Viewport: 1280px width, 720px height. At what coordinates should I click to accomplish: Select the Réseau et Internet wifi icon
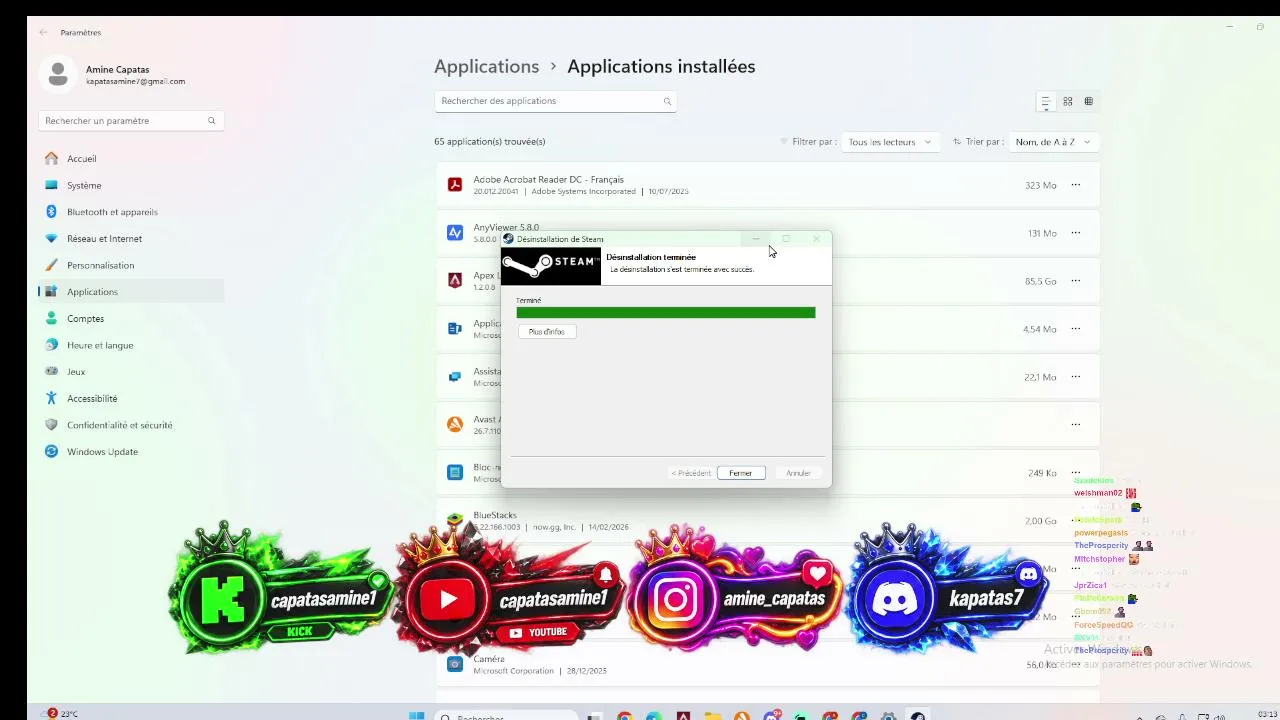(51, 238)
